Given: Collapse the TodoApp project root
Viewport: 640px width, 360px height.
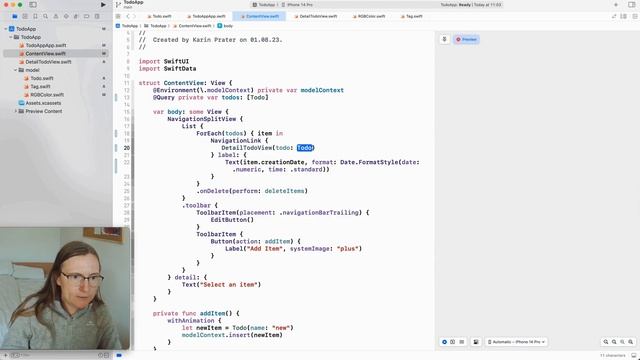Looking at the screenshot, I should 6,29.
